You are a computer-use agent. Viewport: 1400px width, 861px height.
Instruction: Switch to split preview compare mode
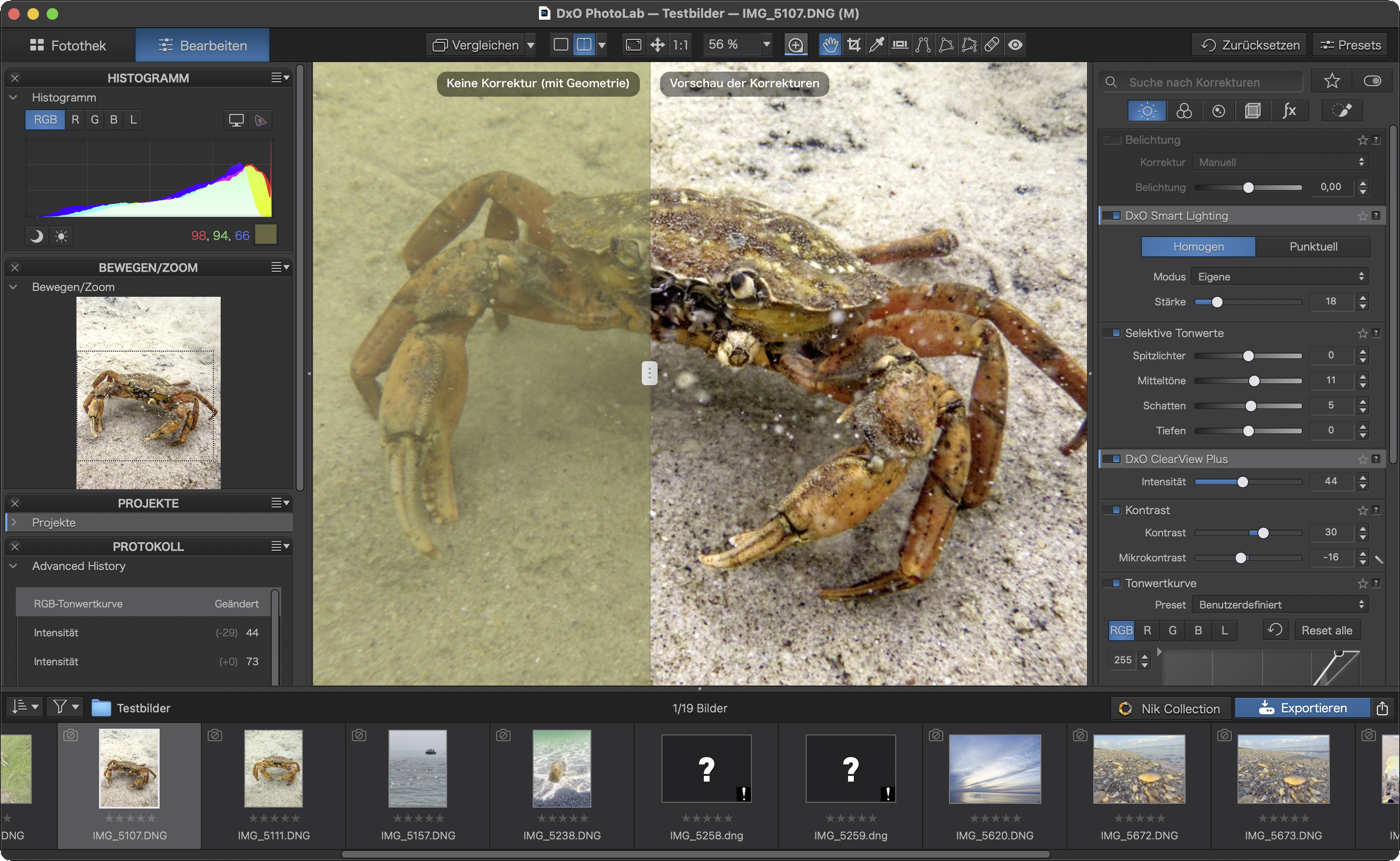(x=584, y=44)
